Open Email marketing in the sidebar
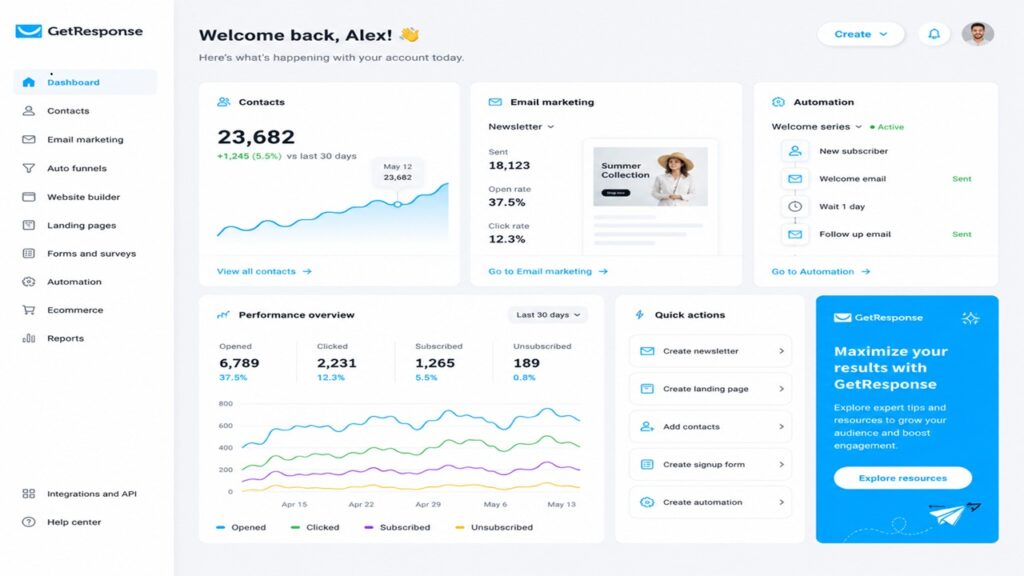The width and height of the screenshot is (1024, 576). tap(85, 139)
